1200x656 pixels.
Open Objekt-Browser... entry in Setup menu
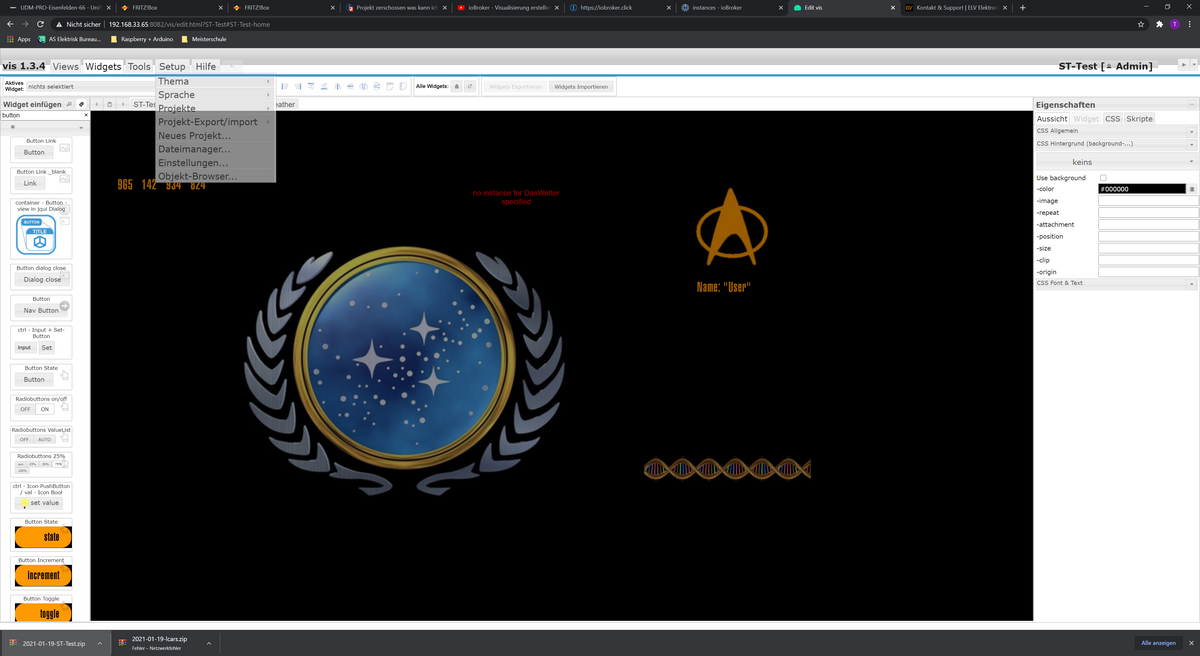coord(215,176)
